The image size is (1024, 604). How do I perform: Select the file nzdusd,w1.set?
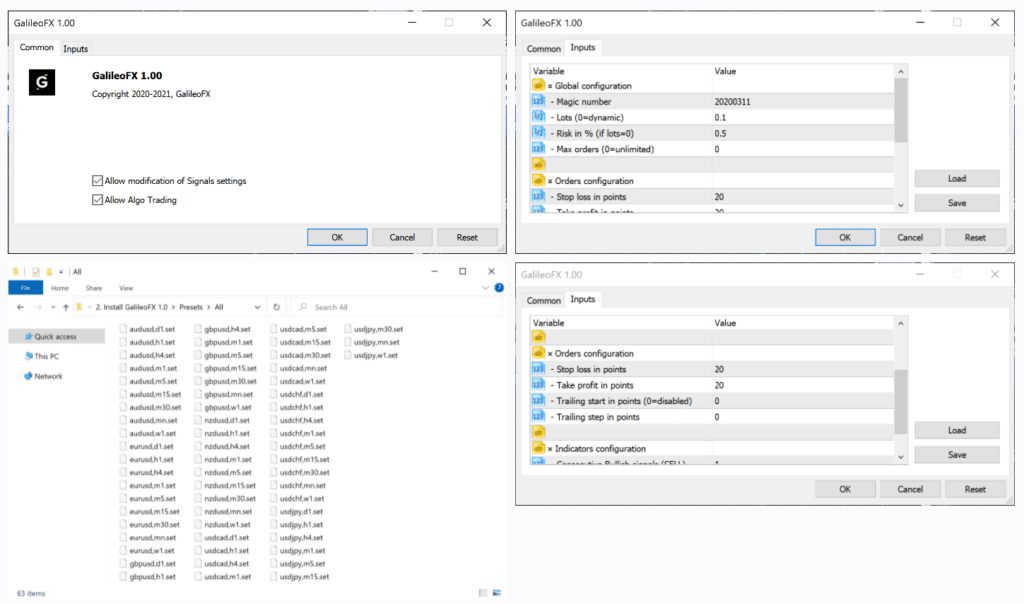tap(223, 524)
